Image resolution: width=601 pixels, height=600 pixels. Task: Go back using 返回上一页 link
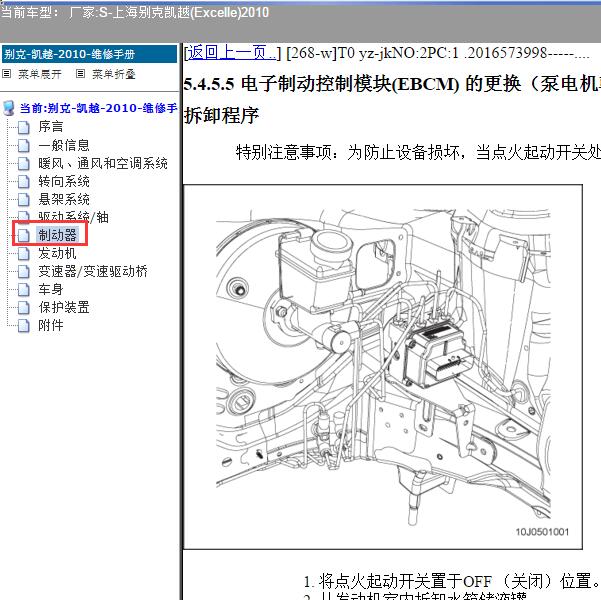pyautogui.click(x=232, y=53)
